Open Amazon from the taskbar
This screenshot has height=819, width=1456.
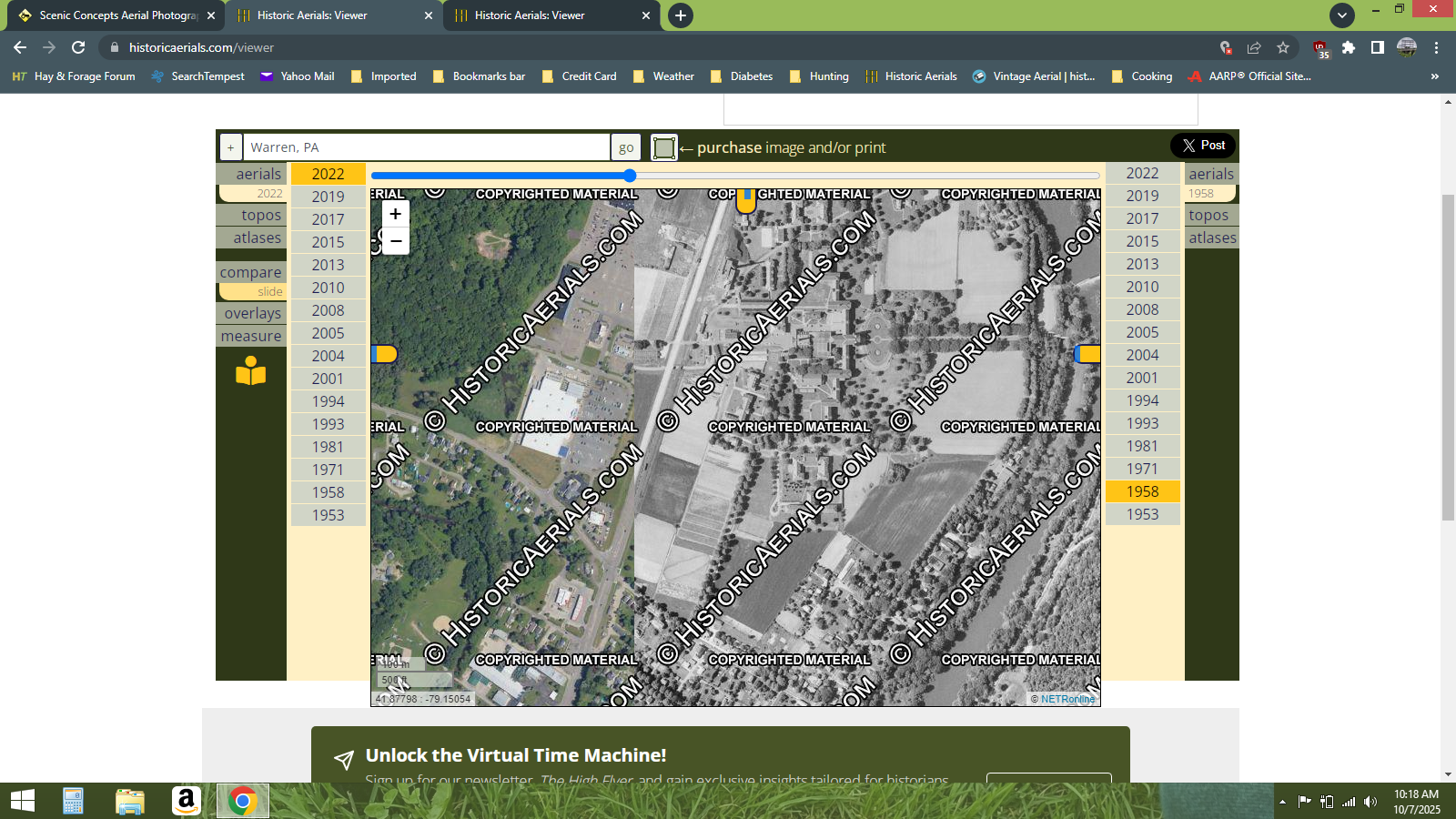(186, 801)
